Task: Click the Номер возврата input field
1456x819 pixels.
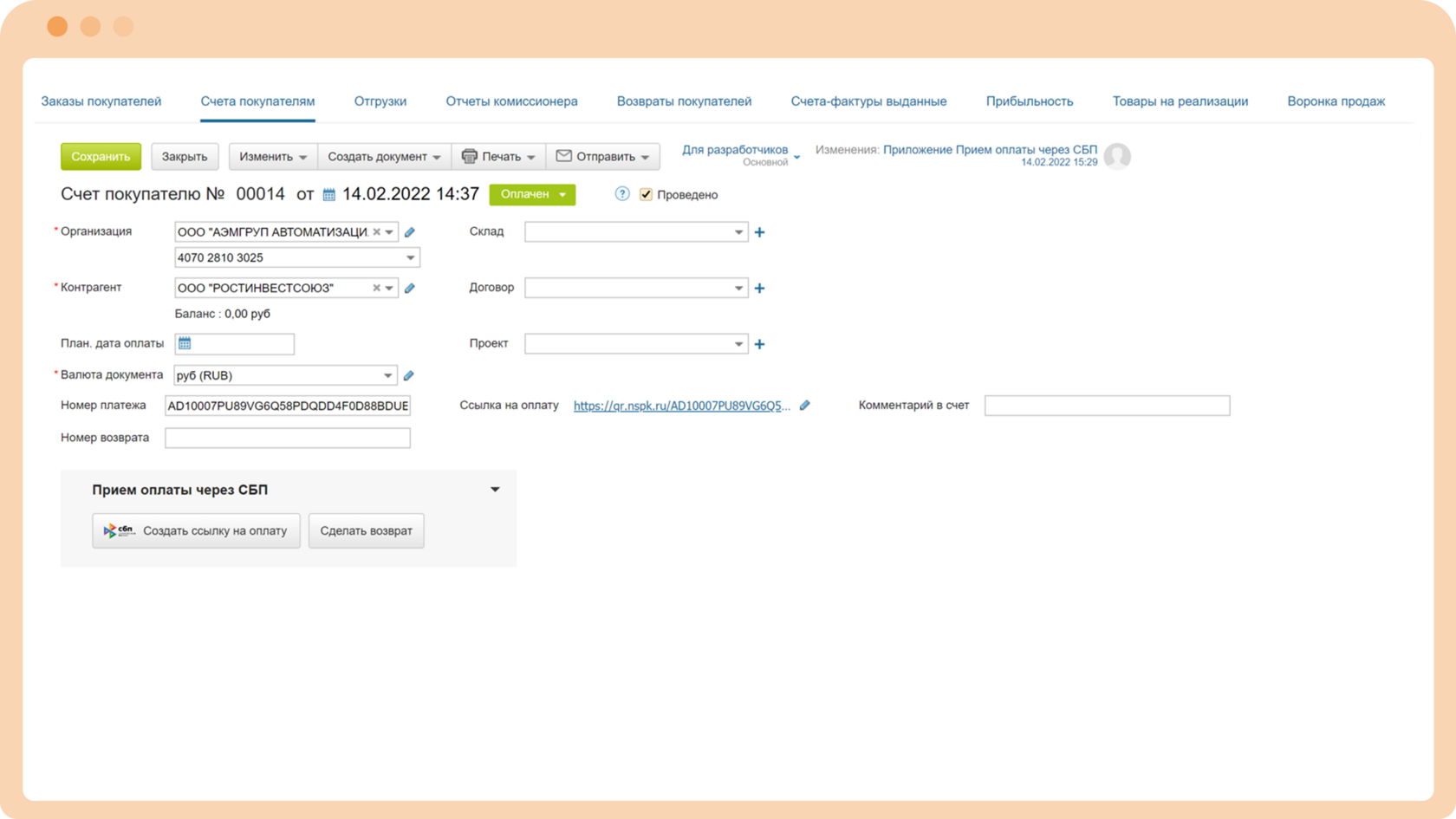Action: (288, 438)
